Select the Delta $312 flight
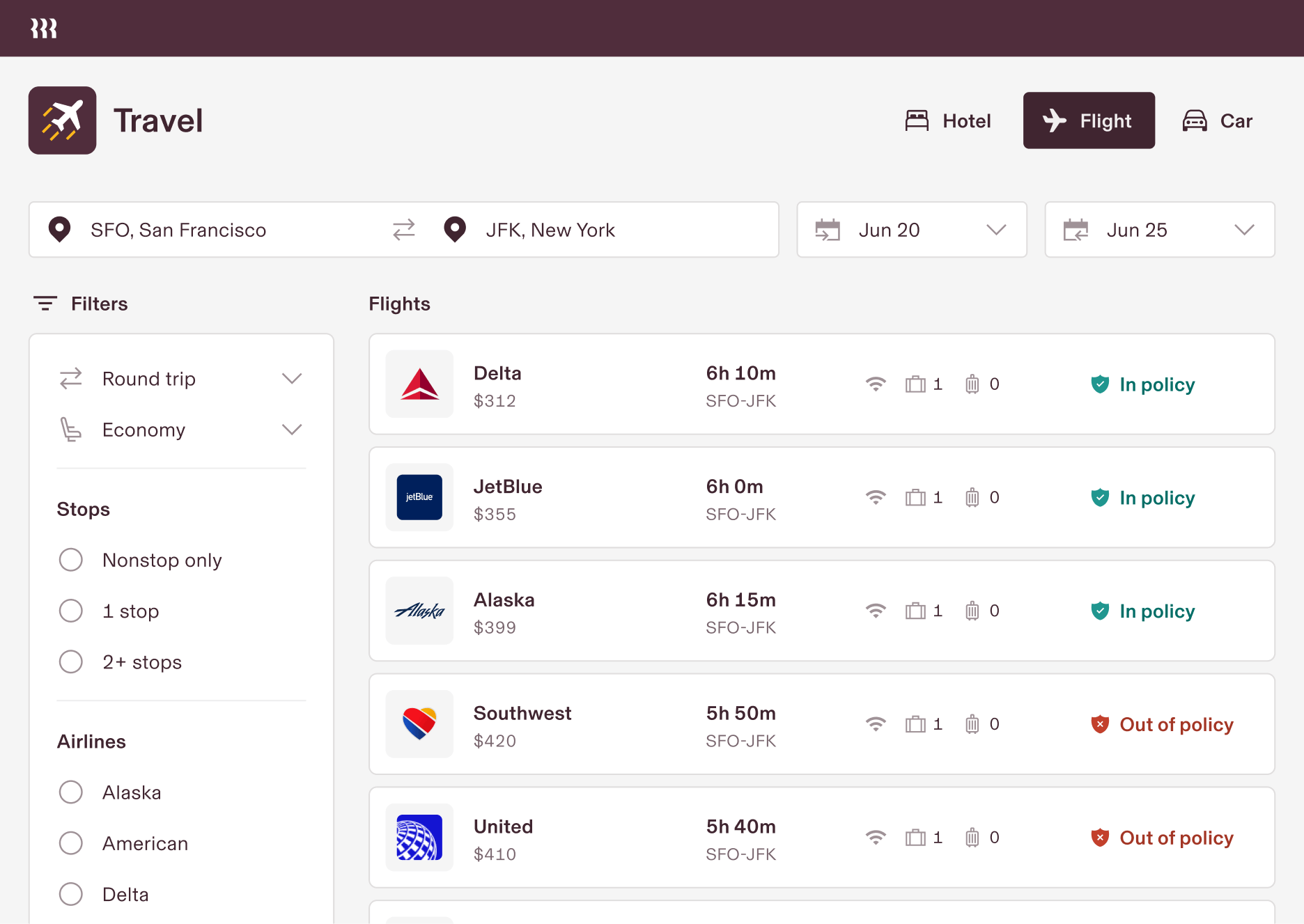The height and width of the screenshot is (924, 1304). point(822,384)
